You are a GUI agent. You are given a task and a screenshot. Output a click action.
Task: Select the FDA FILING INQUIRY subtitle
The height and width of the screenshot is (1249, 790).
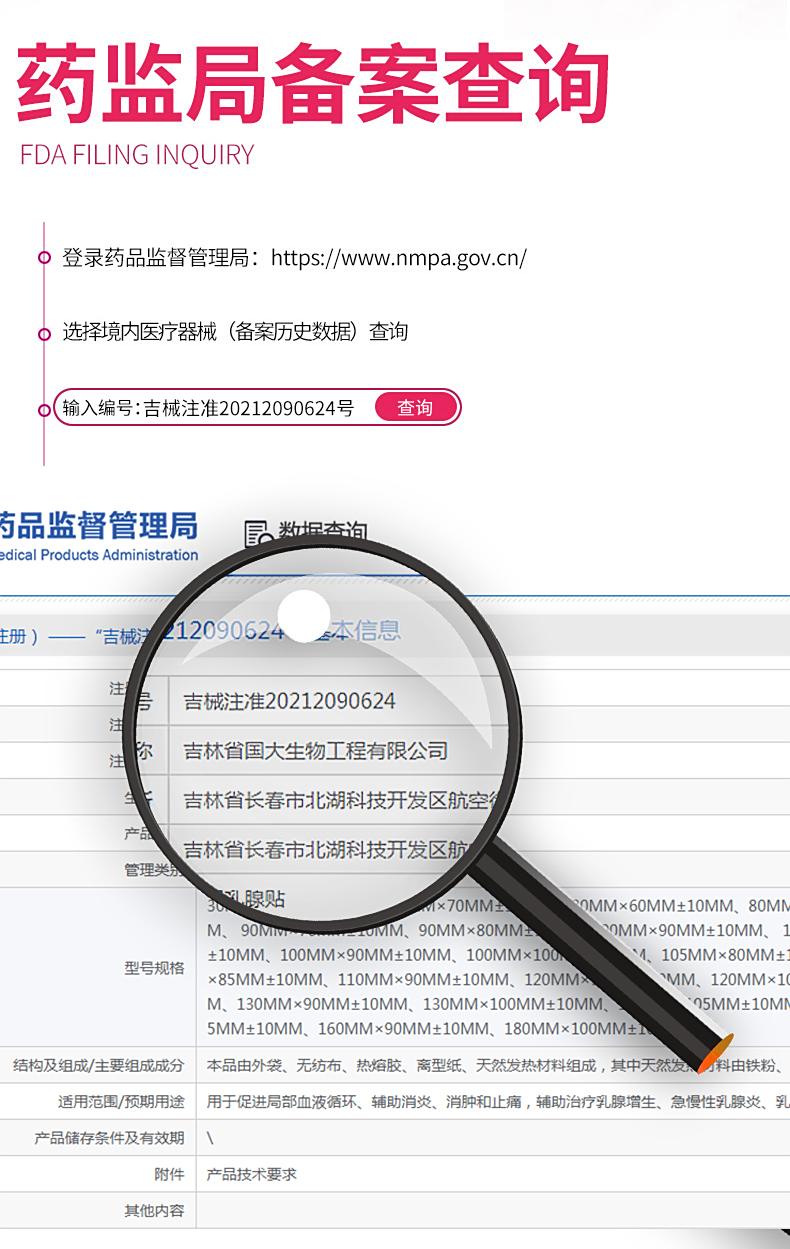click(x=137, y=155)
